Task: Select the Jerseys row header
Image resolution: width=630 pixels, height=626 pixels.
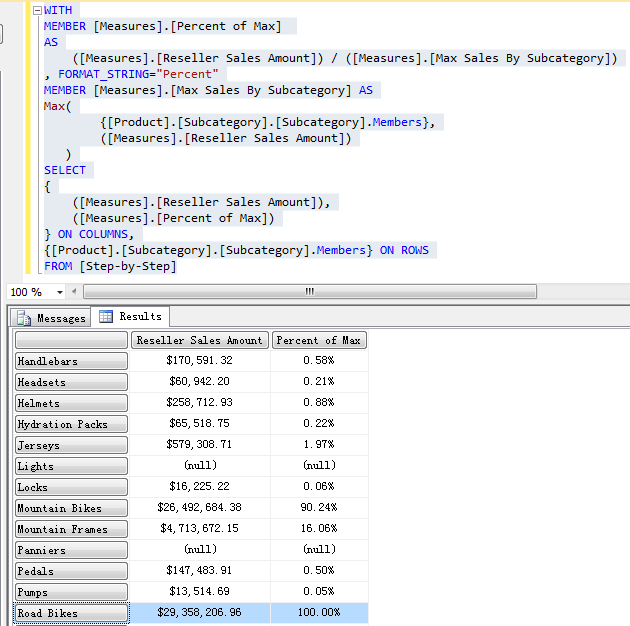Action: click(x=72, y=445)
